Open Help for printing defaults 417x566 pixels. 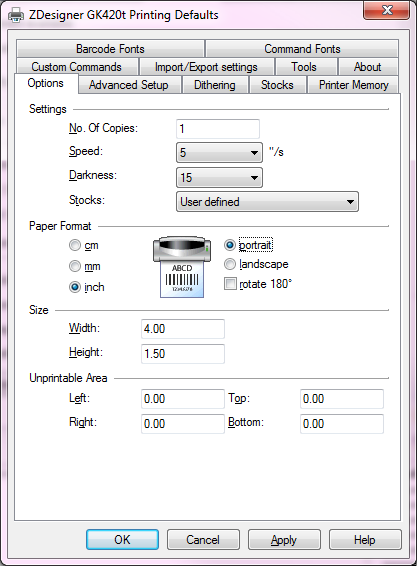[x=365, y=540]
